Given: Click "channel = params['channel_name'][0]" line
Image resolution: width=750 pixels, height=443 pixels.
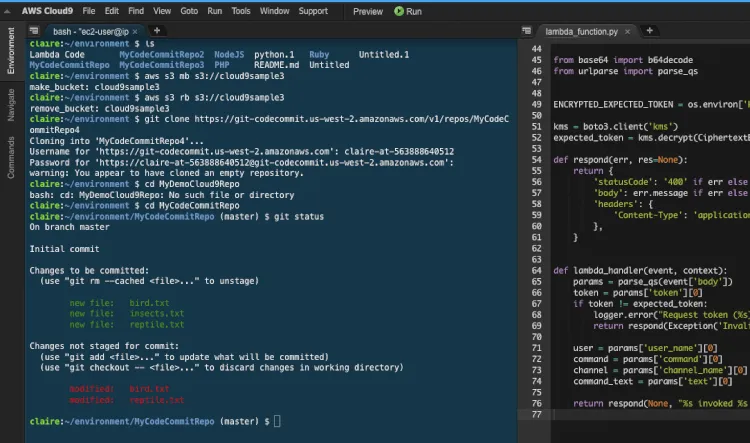Looking at the screenshot, I should click(660, 370).
